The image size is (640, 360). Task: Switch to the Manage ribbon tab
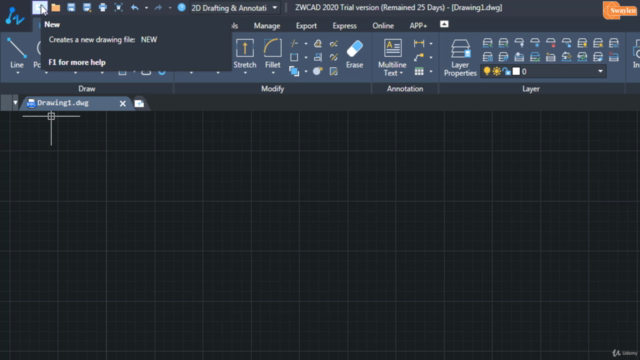[x=267, y=26]
